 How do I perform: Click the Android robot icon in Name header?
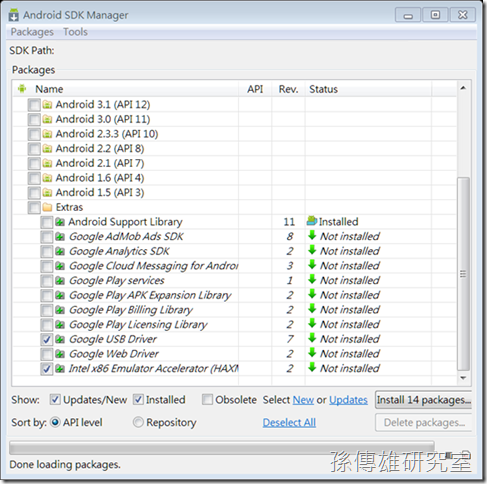pyautogui.click(x=22, y=89)
